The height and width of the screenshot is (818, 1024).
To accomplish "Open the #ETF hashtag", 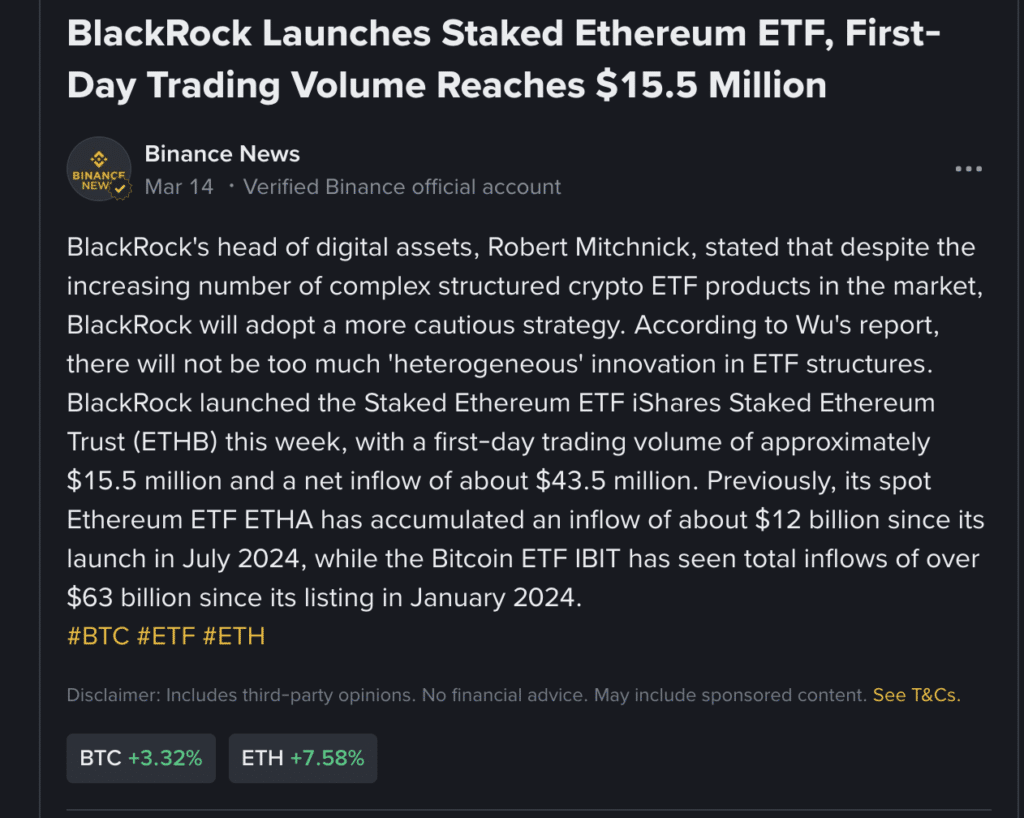I will (x=166, y=636).
